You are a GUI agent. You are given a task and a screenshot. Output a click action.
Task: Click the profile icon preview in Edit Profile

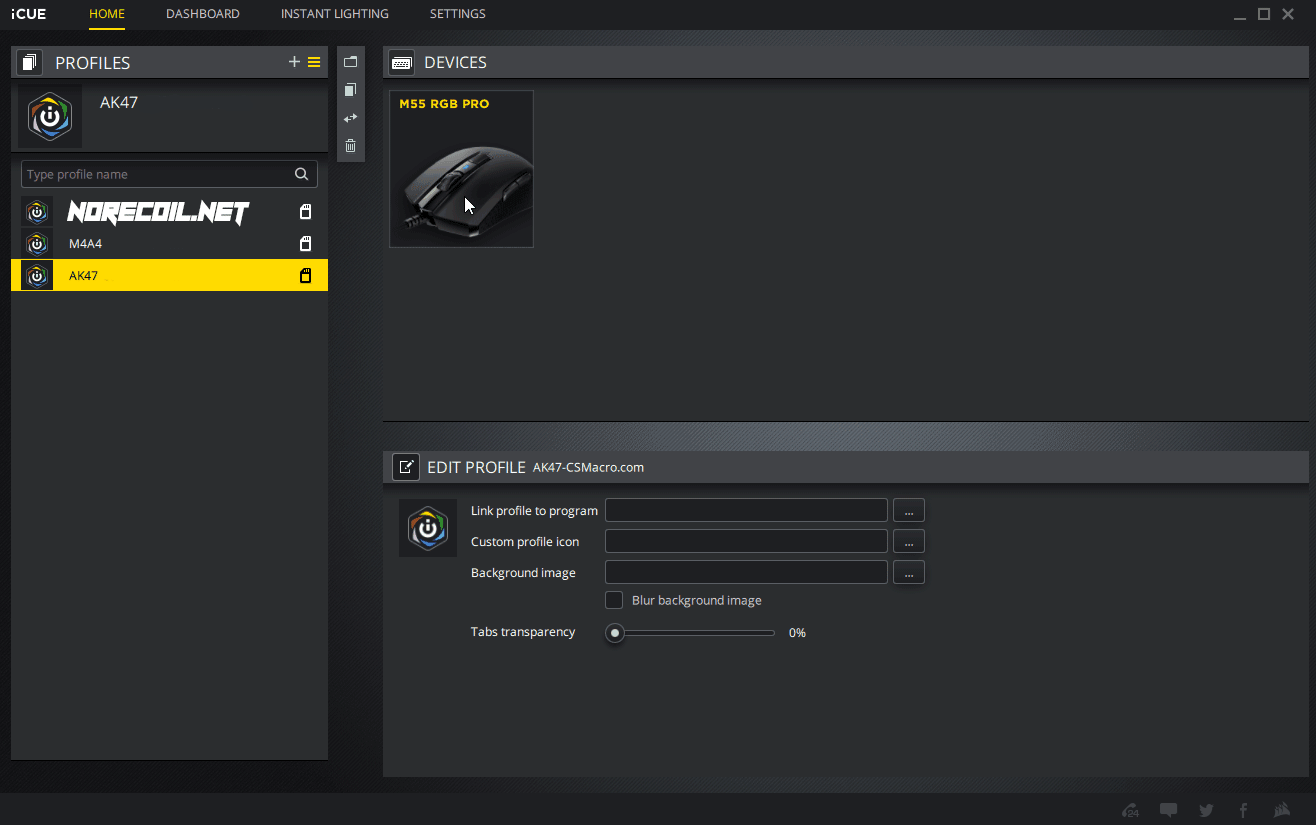point(428,528)
